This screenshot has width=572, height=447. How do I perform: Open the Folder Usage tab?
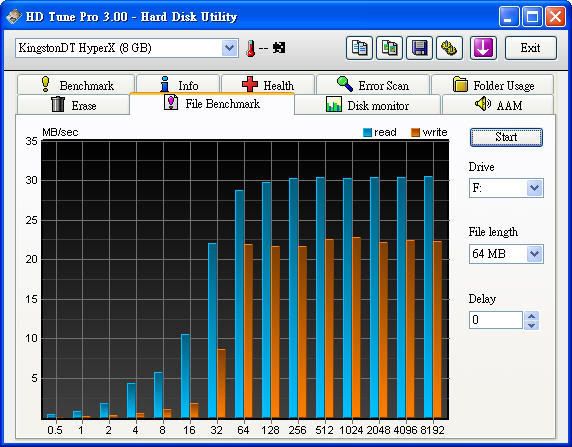[492, 85]
